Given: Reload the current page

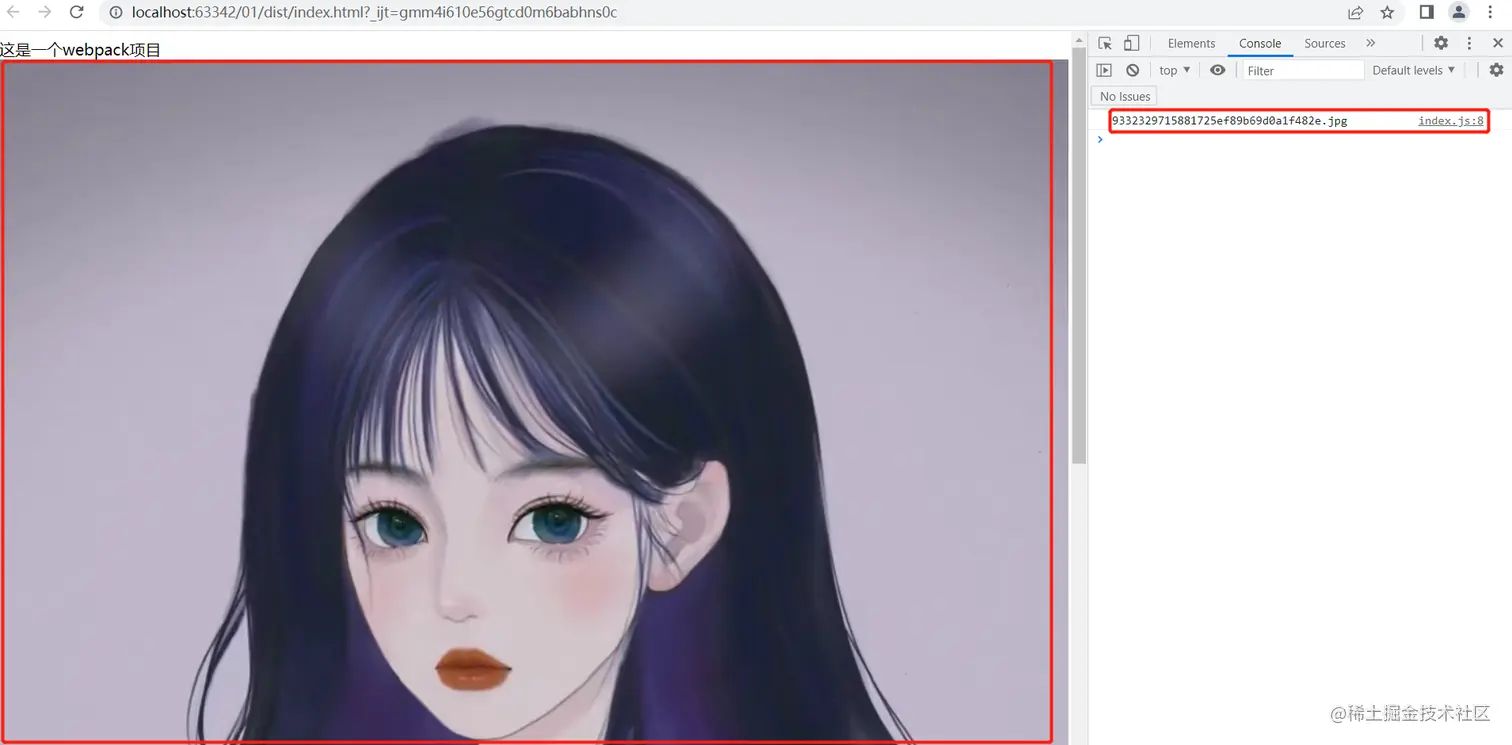Looking at the screenshot, I should [x=77, y=13].
